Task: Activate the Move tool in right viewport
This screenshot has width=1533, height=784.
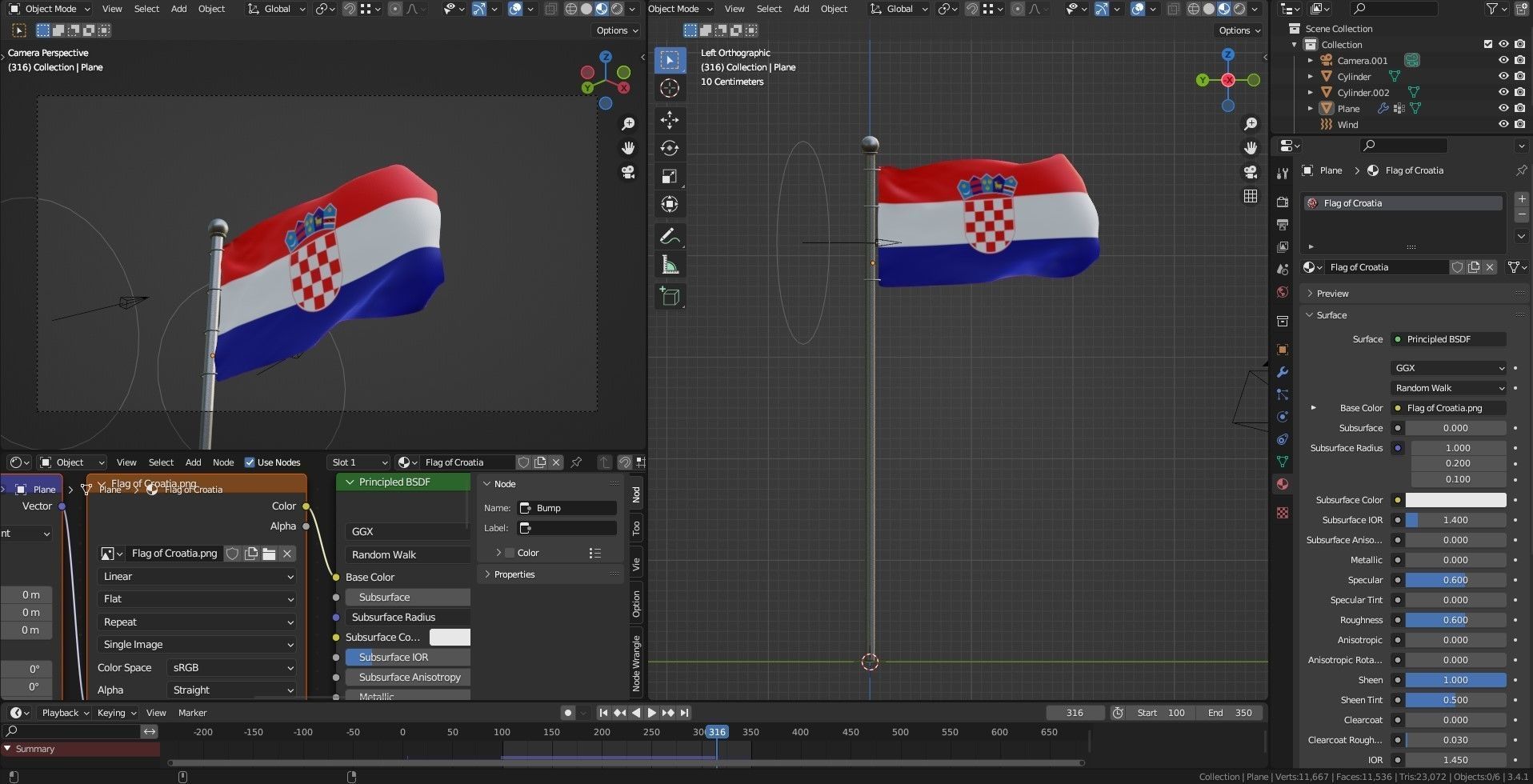Action: (x=670, y=120)
